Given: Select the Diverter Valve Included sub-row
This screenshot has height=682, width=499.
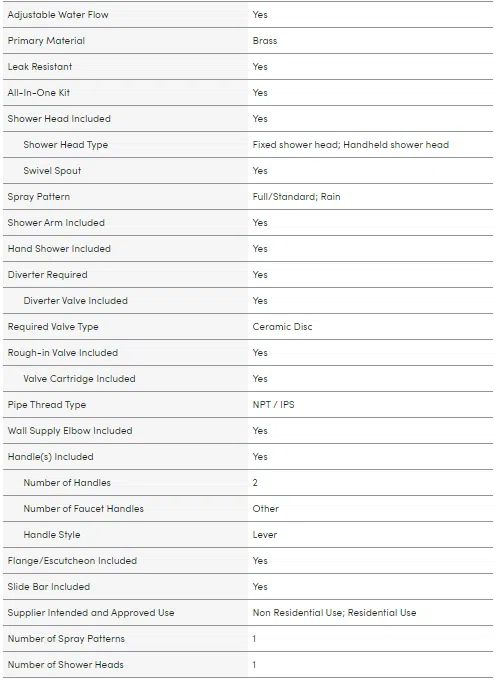Looking at the screenshot, I should 248,301.
